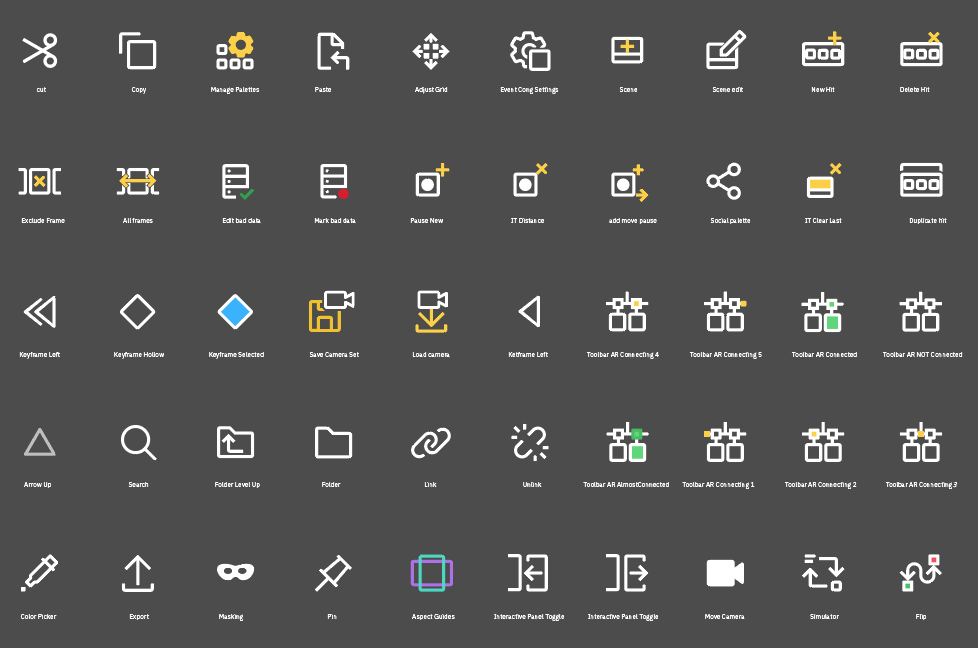Viewport: 978px width, 648px height.
Task: Open the Folder Level Up icon
Action: (236, 443)
